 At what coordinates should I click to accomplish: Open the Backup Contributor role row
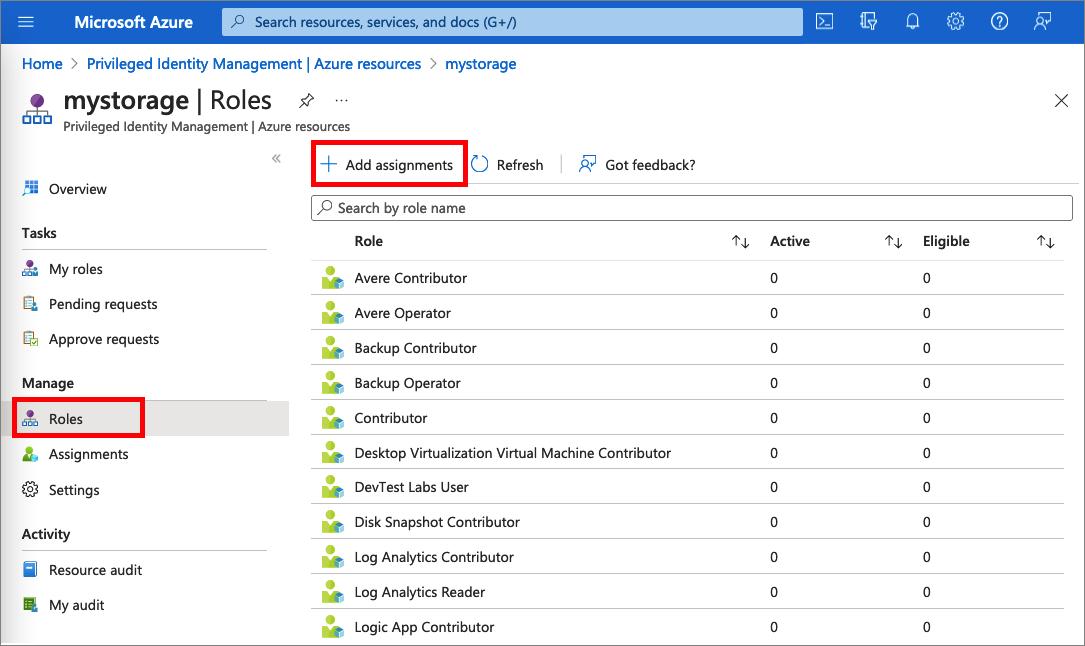pos(415,348)
